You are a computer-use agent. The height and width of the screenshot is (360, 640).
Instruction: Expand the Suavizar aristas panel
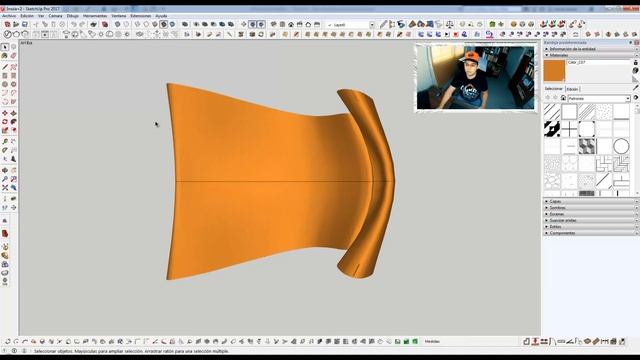click(590, 220)
